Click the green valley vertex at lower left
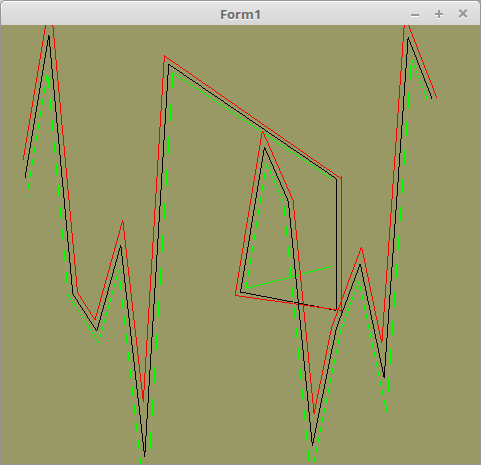The width and height of the screenshot is (481, 465). [x=98, y=342]
